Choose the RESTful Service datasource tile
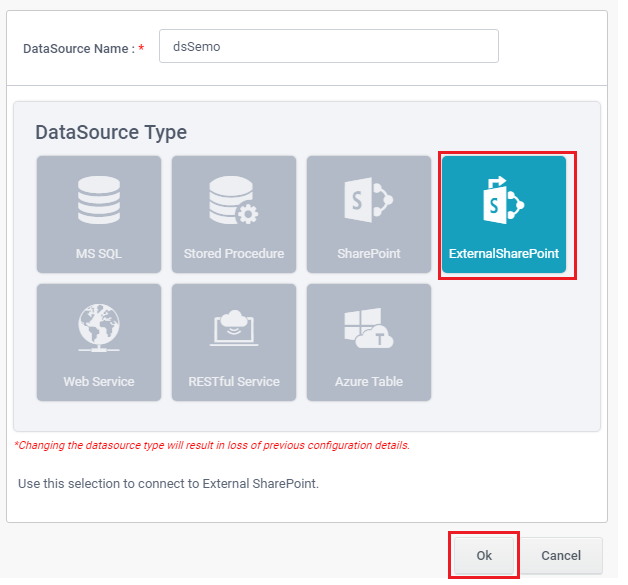This screenshot has height=585, width=628. pos(234,342)
